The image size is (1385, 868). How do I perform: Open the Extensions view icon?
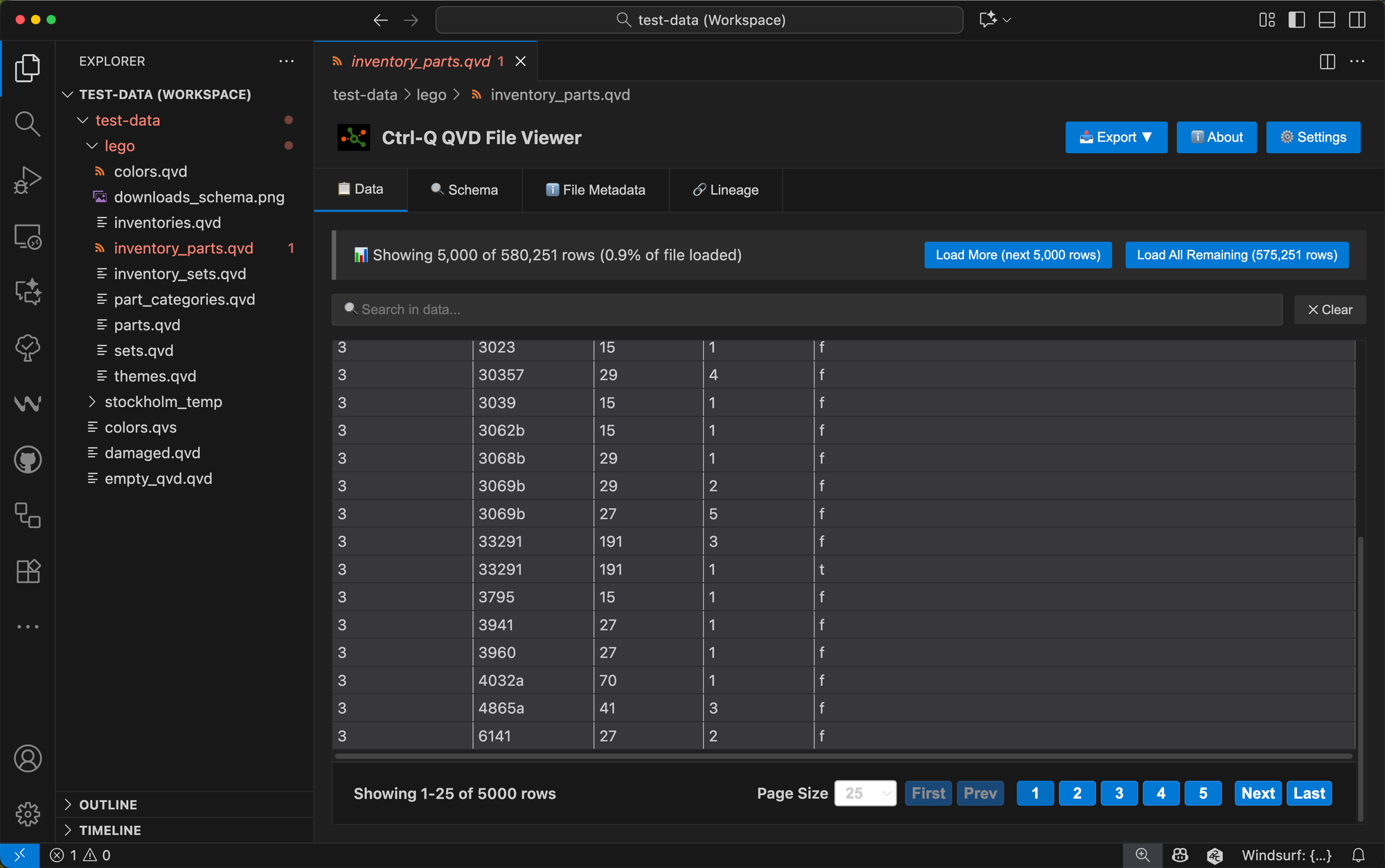click(x=28, y=572)
